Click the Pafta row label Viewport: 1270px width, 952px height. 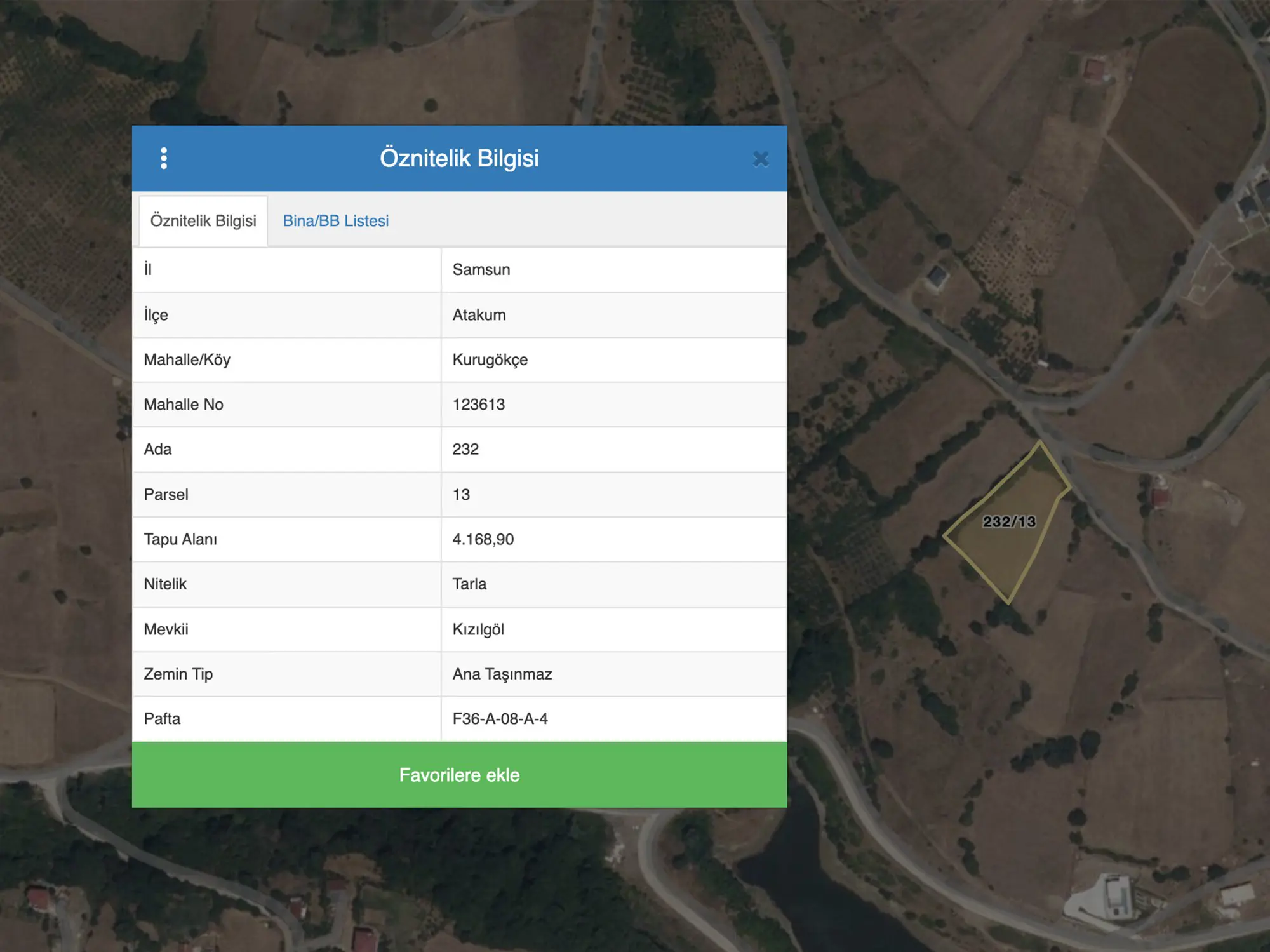click(x=162, y=719)
